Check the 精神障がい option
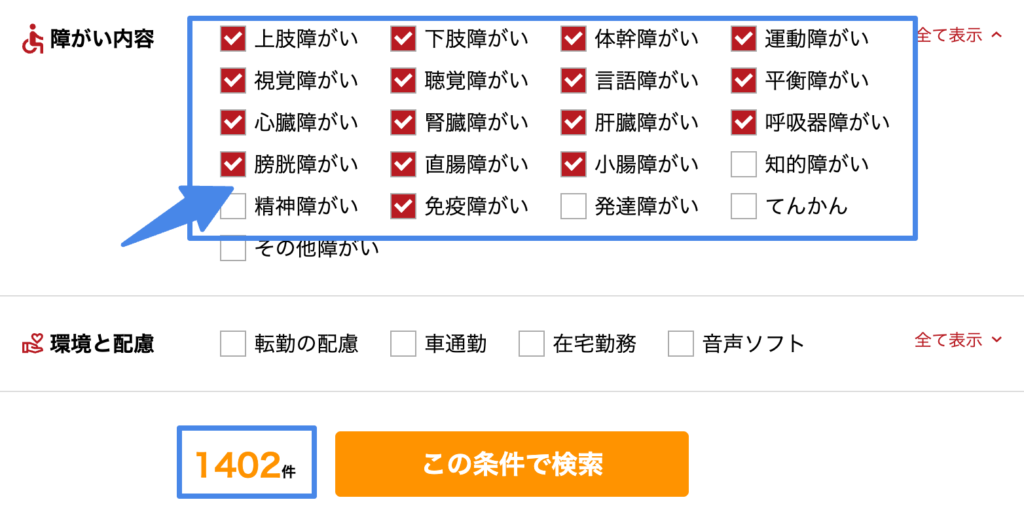This screenshot has height=521, width=1024. coord(233,207)
